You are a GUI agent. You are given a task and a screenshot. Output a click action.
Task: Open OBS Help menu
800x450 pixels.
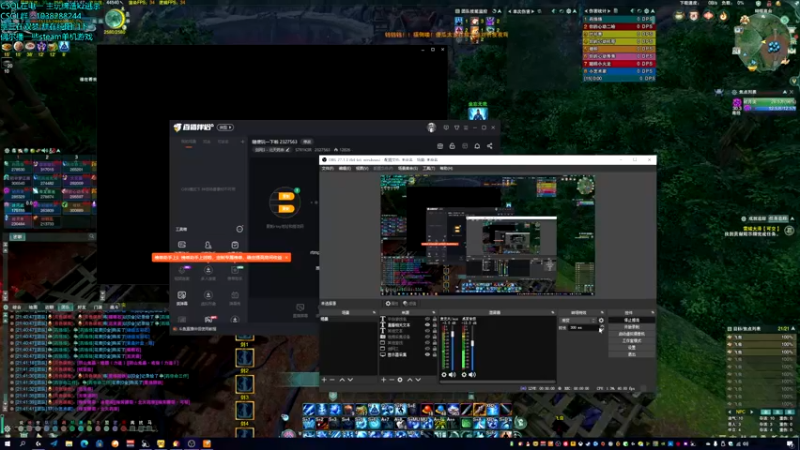(446, 168)
